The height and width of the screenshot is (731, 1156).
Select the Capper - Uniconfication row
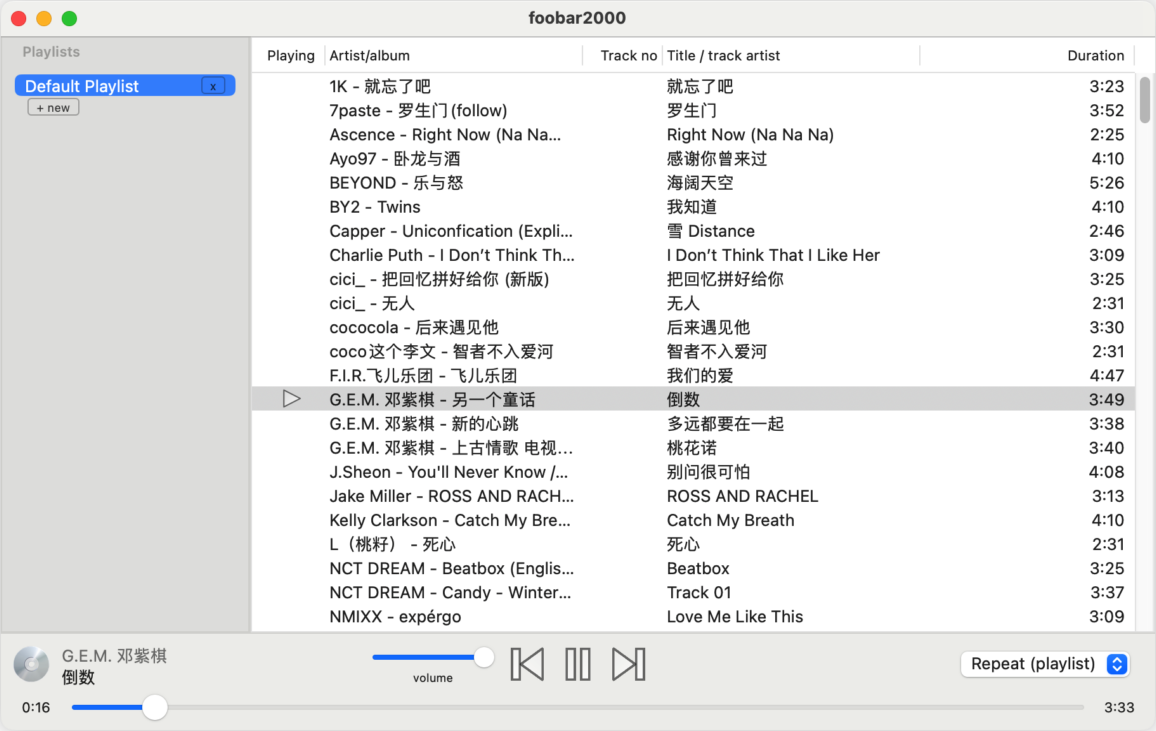[693, 231]
